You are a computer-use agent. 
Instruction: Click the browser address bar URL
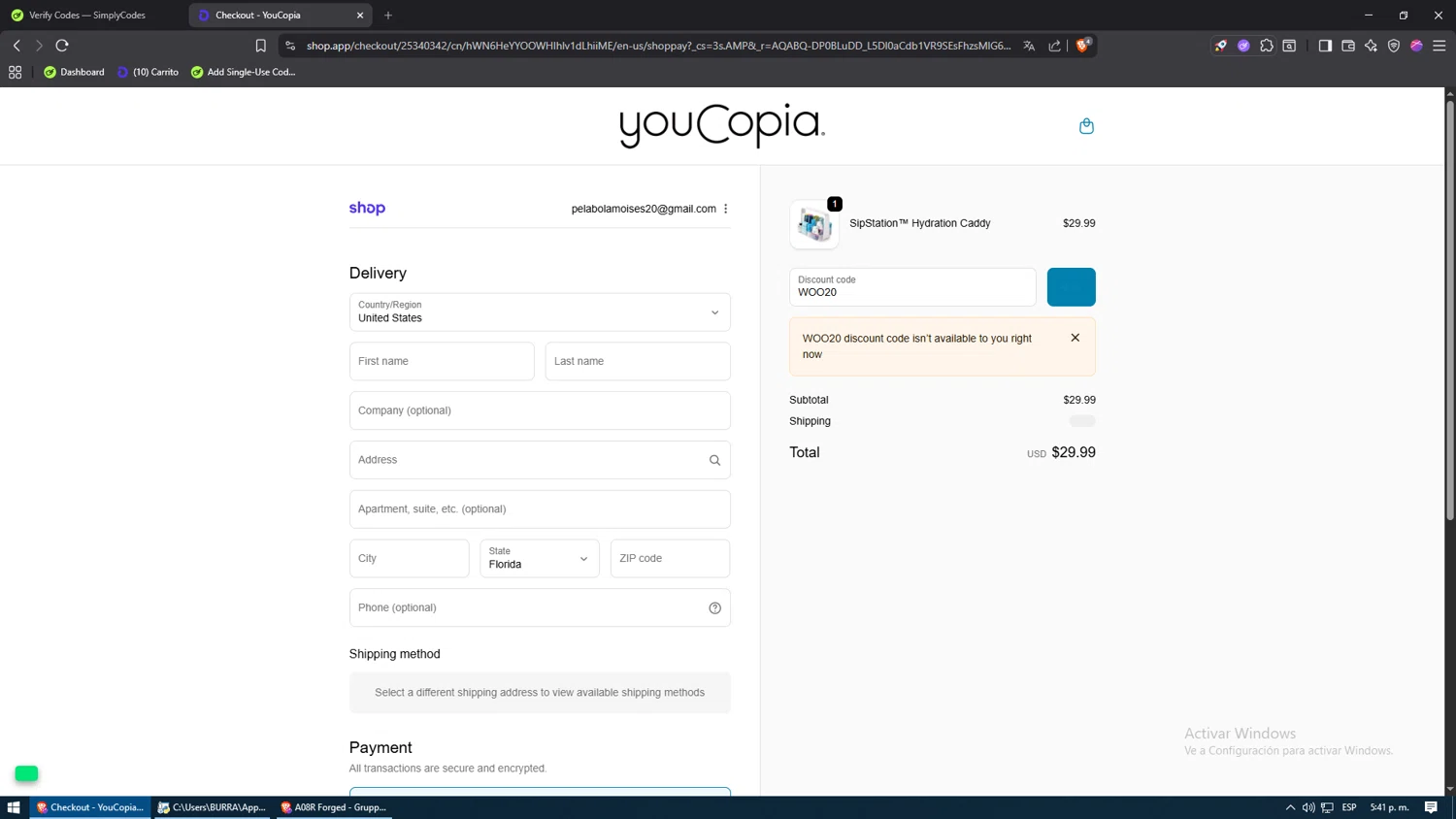(x=658, y=46)
